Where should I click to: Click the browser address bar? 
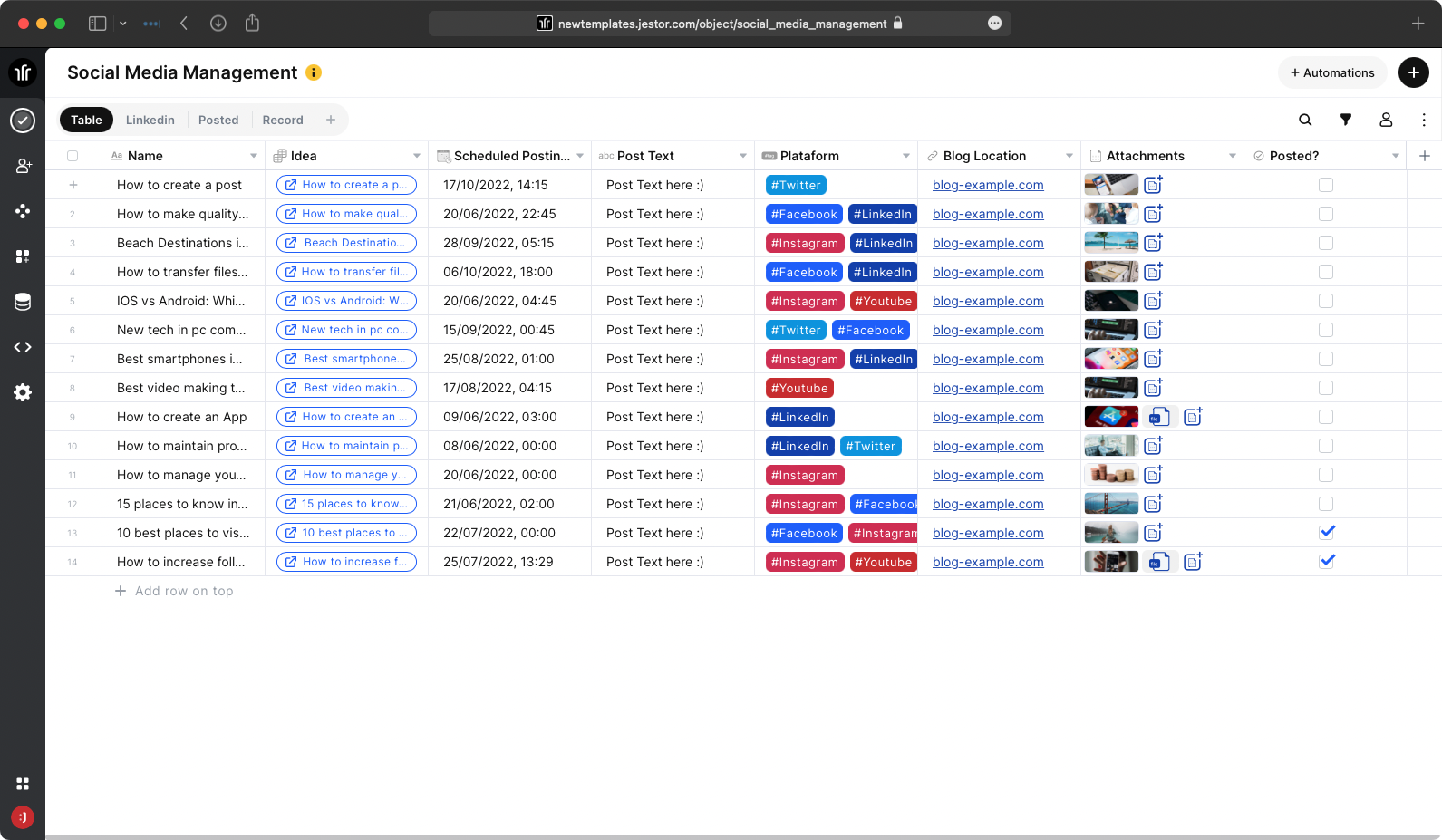tap(720, 24)
